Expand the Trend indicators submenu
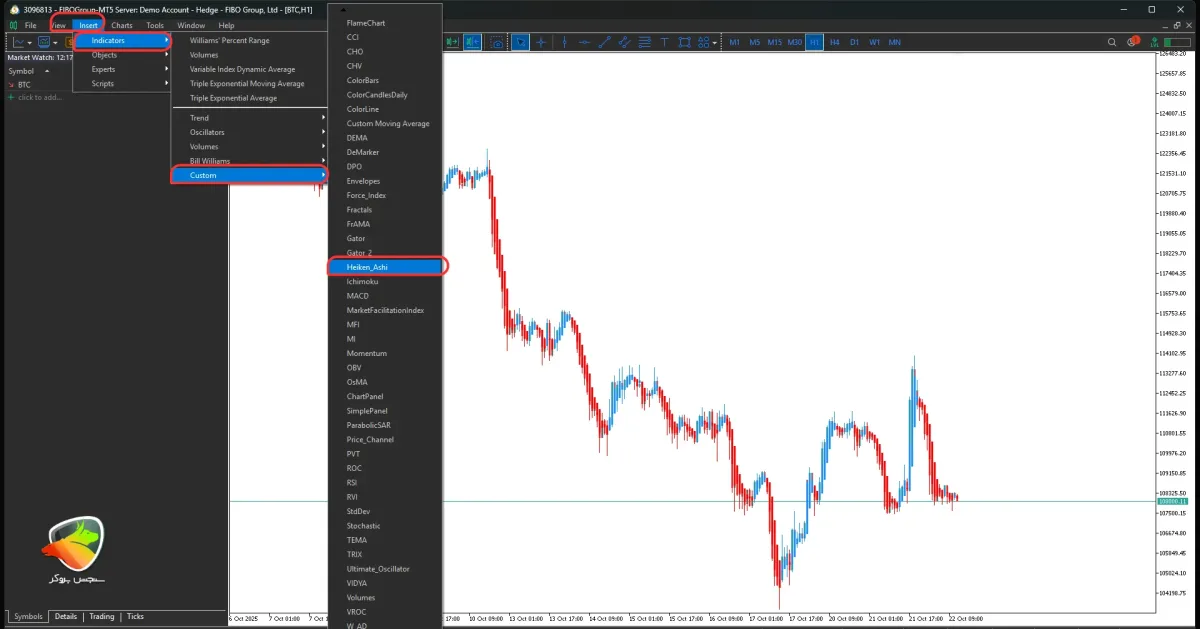 pyautogui.click(x=250, y=118)
